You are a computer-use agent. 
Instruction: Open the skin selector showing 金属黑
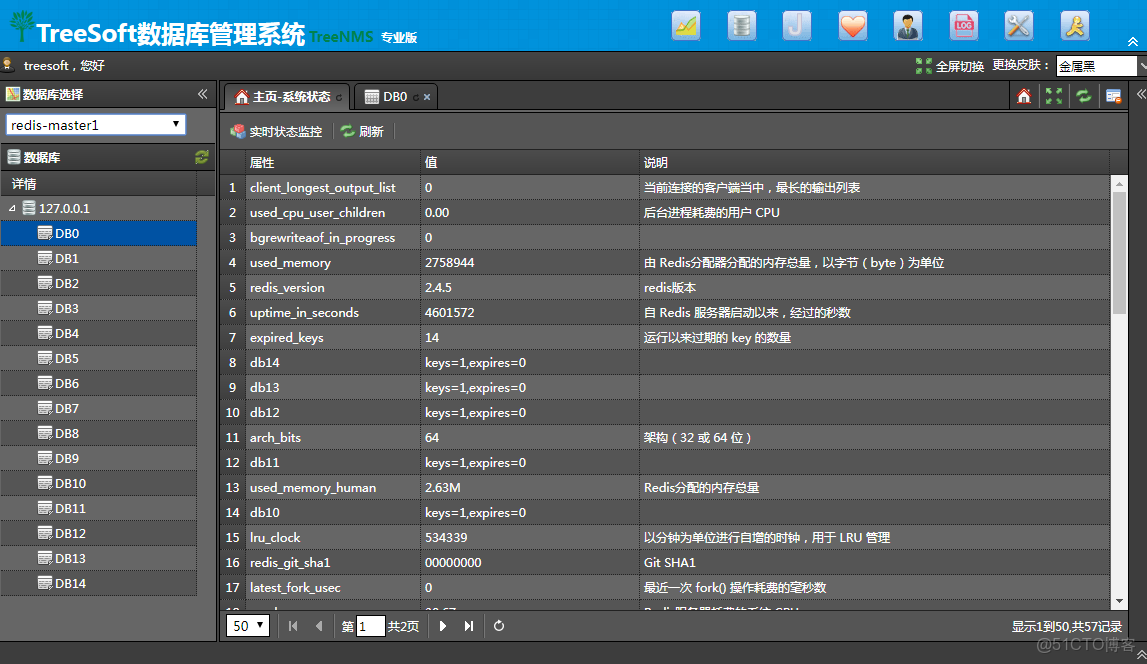tap(1096, 66)
